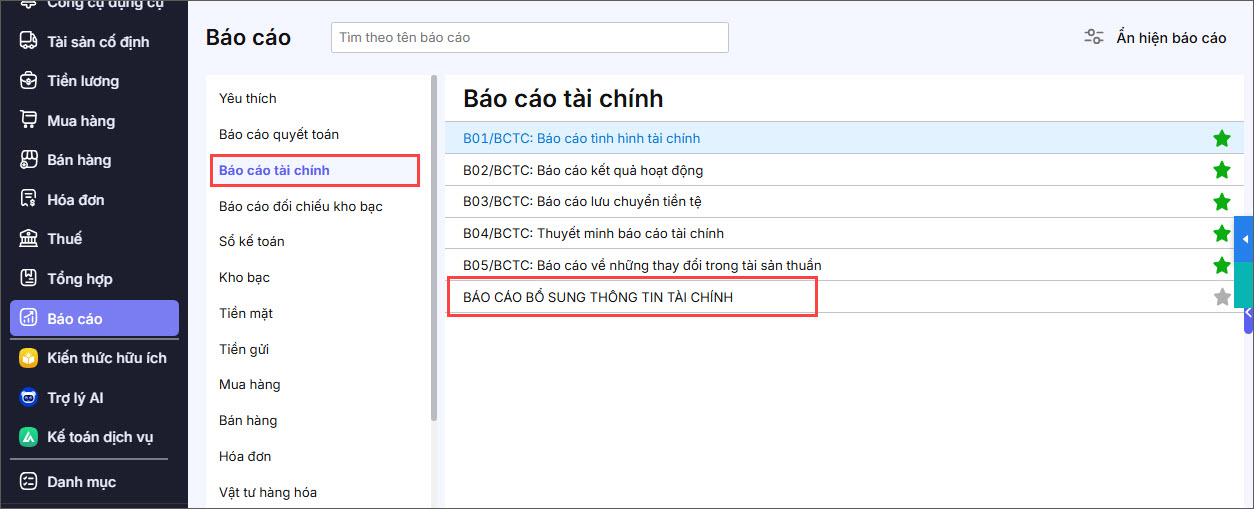Click the Tài sản cố định sidebar icon
The height and width of the screenshot is (509, 1254).
[x=29, y=41]
